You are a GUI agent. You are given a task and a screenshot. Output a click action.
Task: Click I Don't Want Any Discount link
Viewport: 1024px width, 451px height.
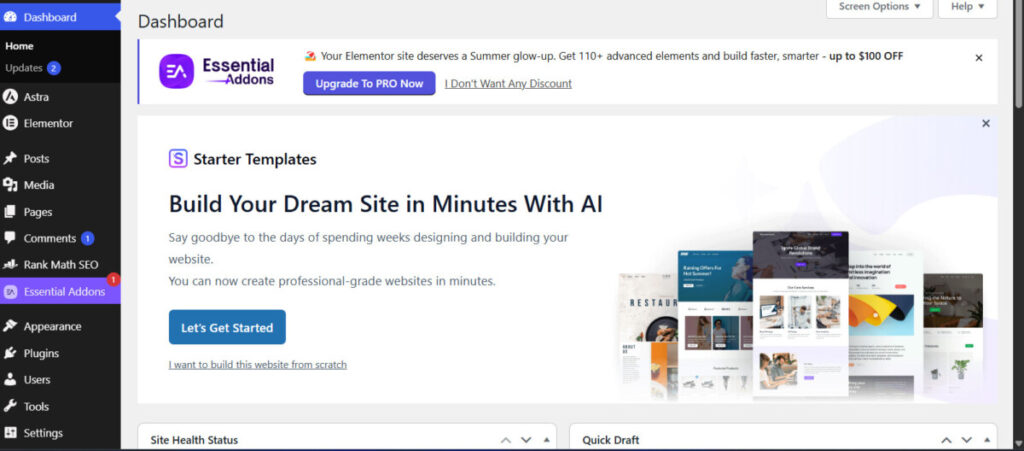pos(508,84)
